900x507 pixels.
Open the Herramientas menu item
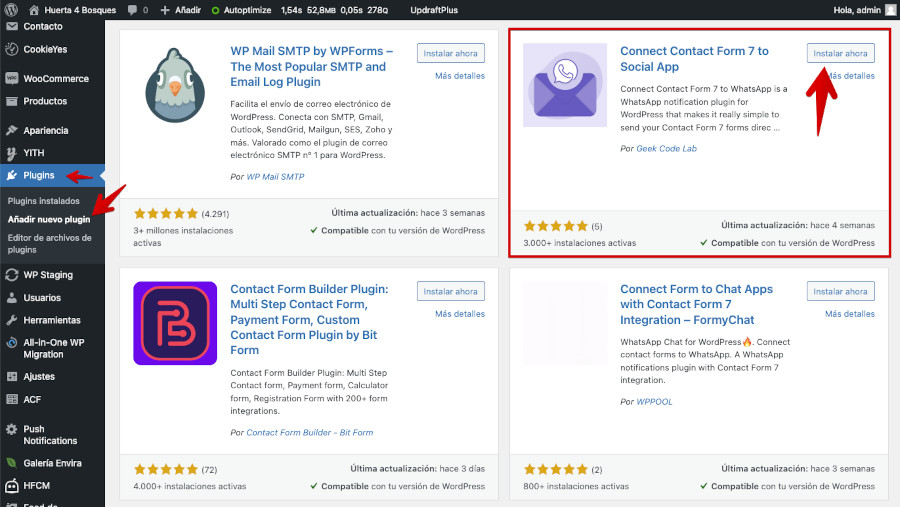[x=52, y=320]
